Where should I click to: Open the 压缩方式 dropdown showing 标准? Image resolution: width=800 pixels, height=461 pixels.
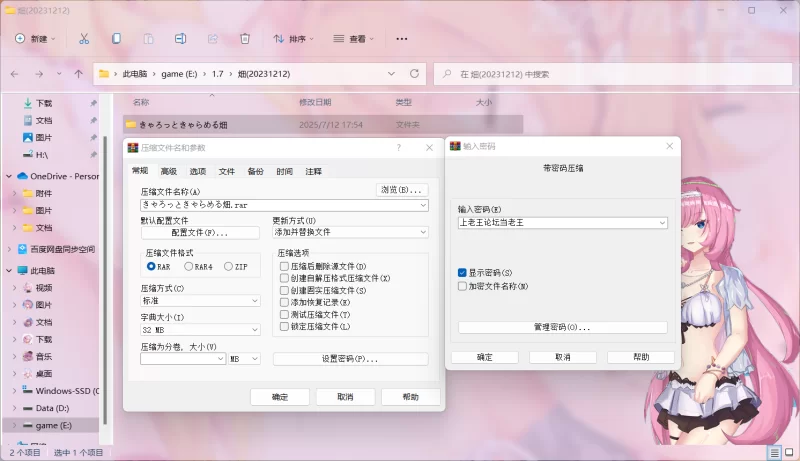[x=200, y=300]
